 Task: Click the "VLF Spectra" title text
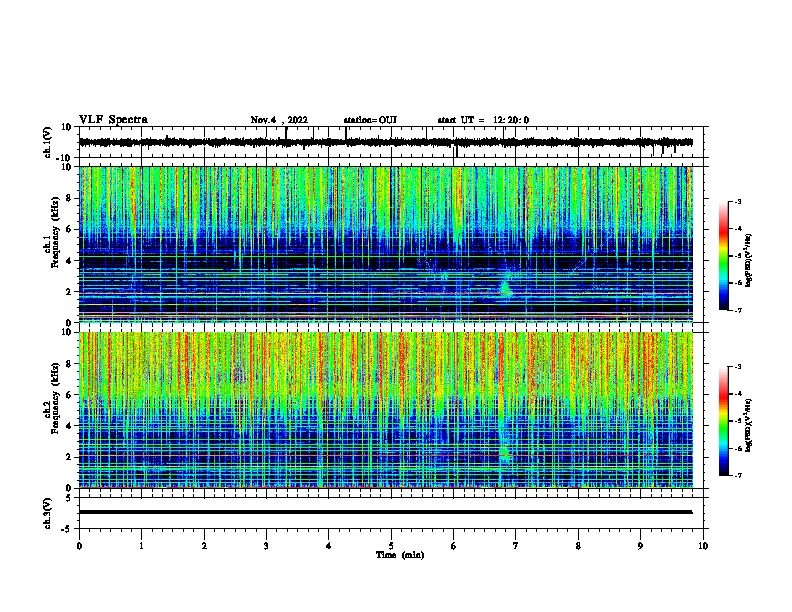114,120
